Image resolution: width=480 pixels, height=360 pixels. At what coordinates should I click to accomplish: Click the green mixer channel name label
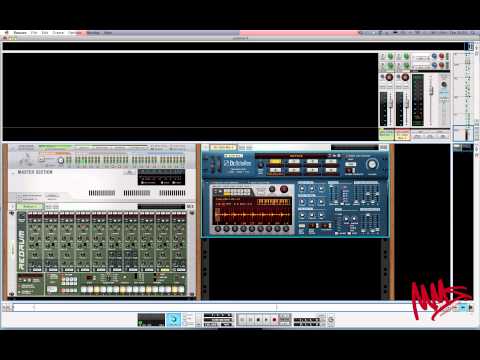coord(386,134)
